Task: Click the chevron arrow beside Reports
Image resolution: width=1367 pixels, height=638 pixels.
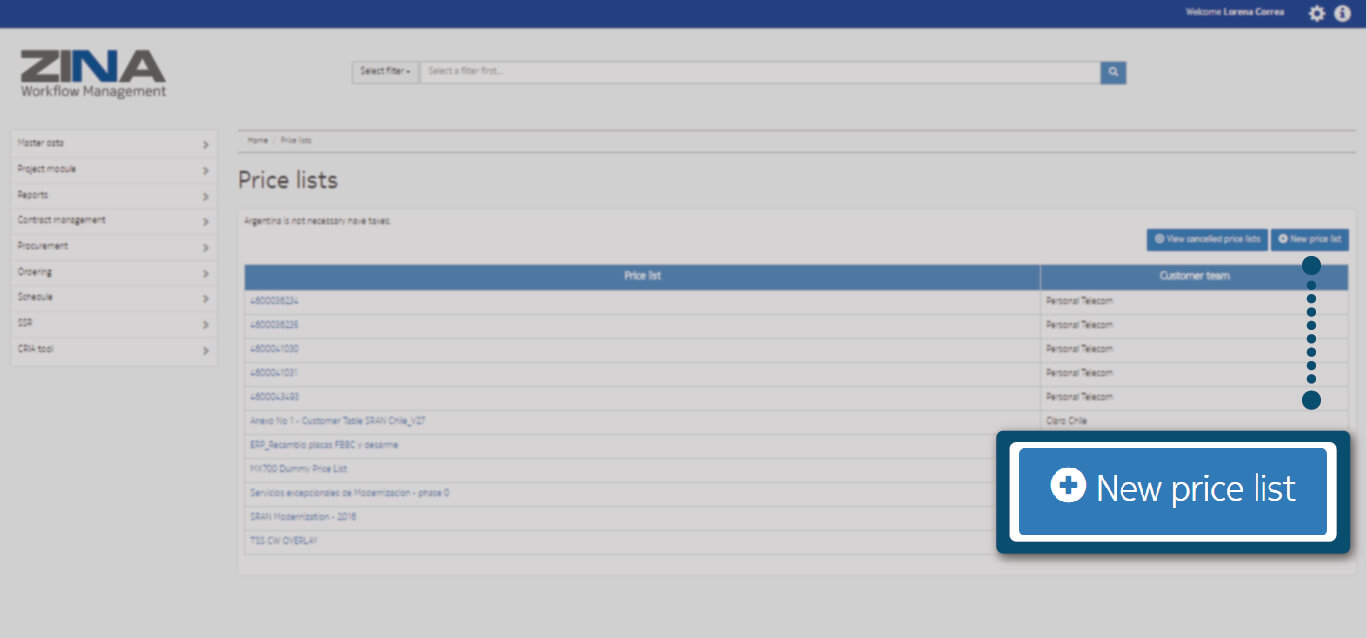Action: pos(205,197)
